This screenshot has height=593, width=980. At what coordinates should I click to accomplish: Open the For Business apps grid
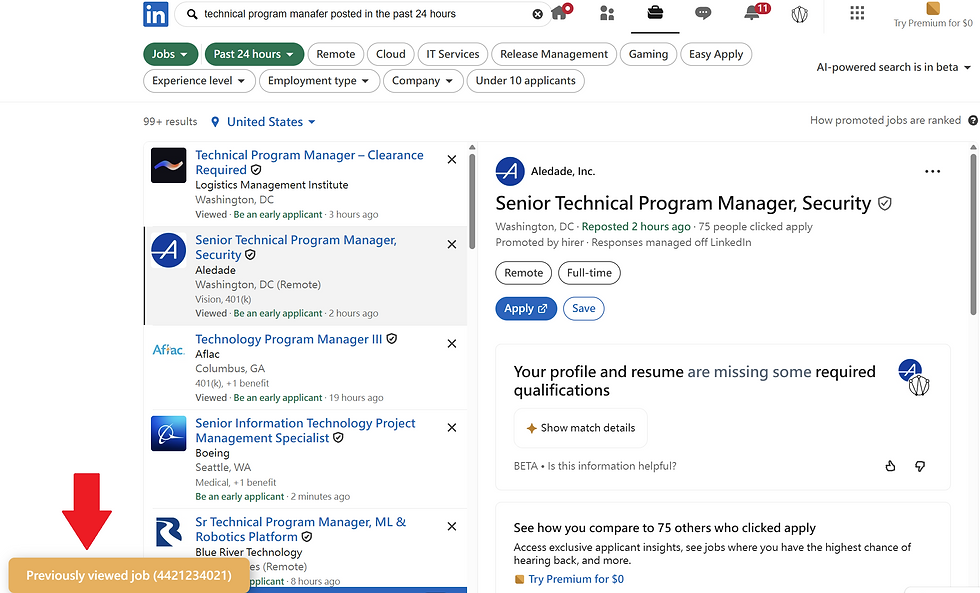[857, 12]
